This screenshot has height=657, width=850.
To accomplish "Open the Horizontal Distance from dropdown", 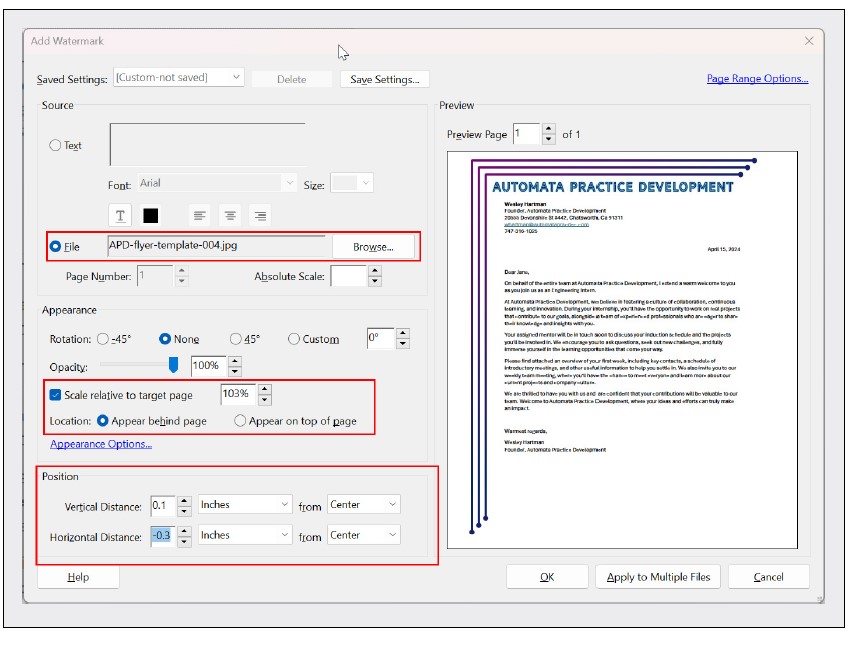I will [363, 536].
